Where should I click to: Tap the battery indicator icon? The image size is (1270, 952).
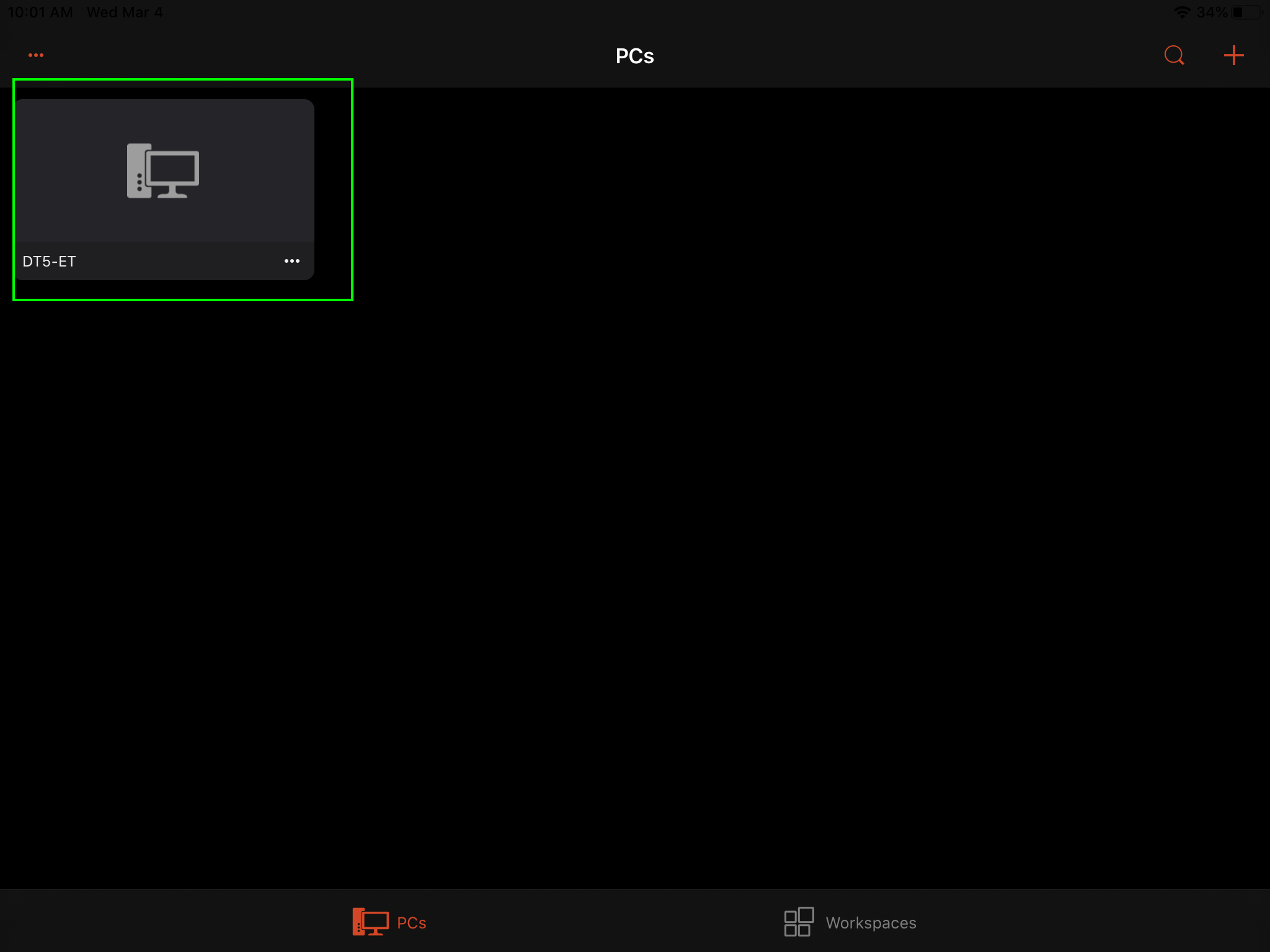[1247, 12]
